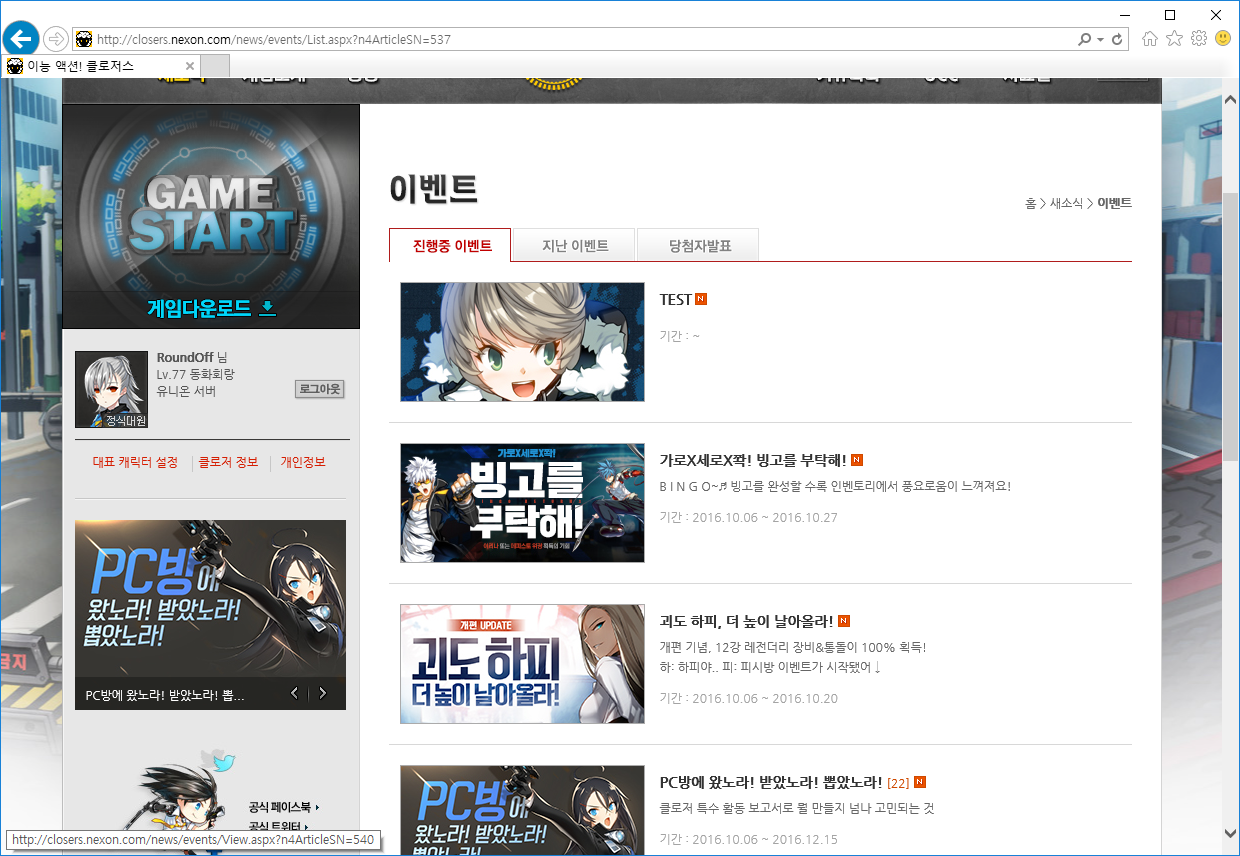Refresh the page with the reload icon
Viewport: 1240px width, 856px height.
(1118, 39)
